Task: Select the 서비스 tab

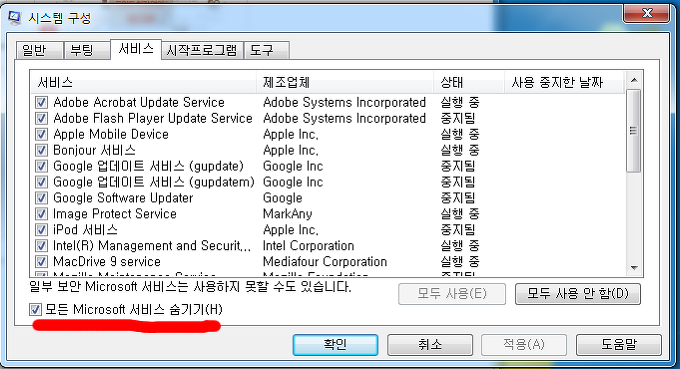Action: coord(136,49)
